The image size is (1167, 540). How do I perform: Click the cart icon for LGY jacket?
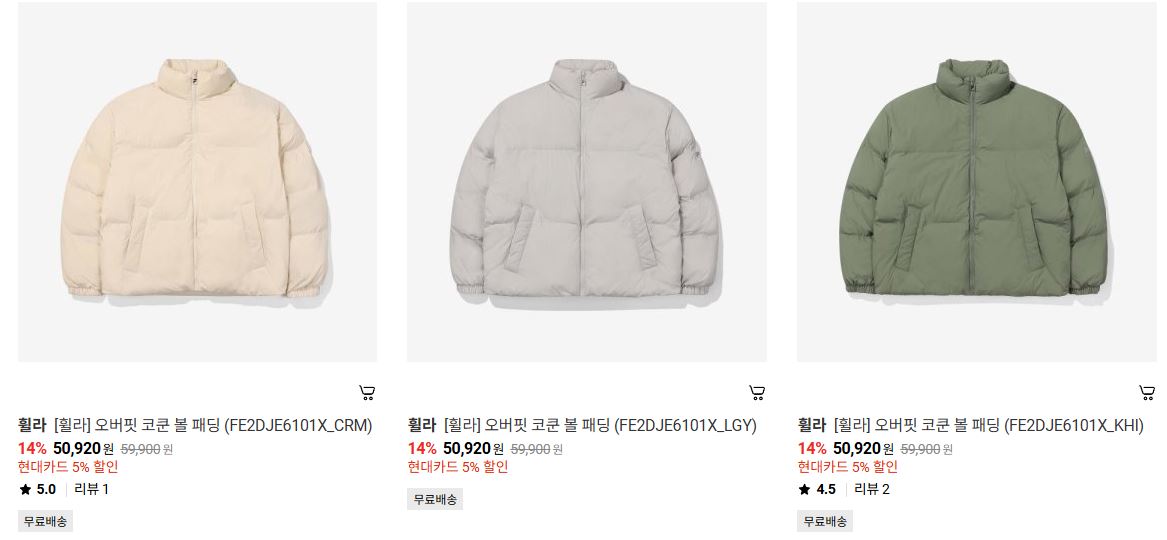pyautogui.click(x=757, y=393)
